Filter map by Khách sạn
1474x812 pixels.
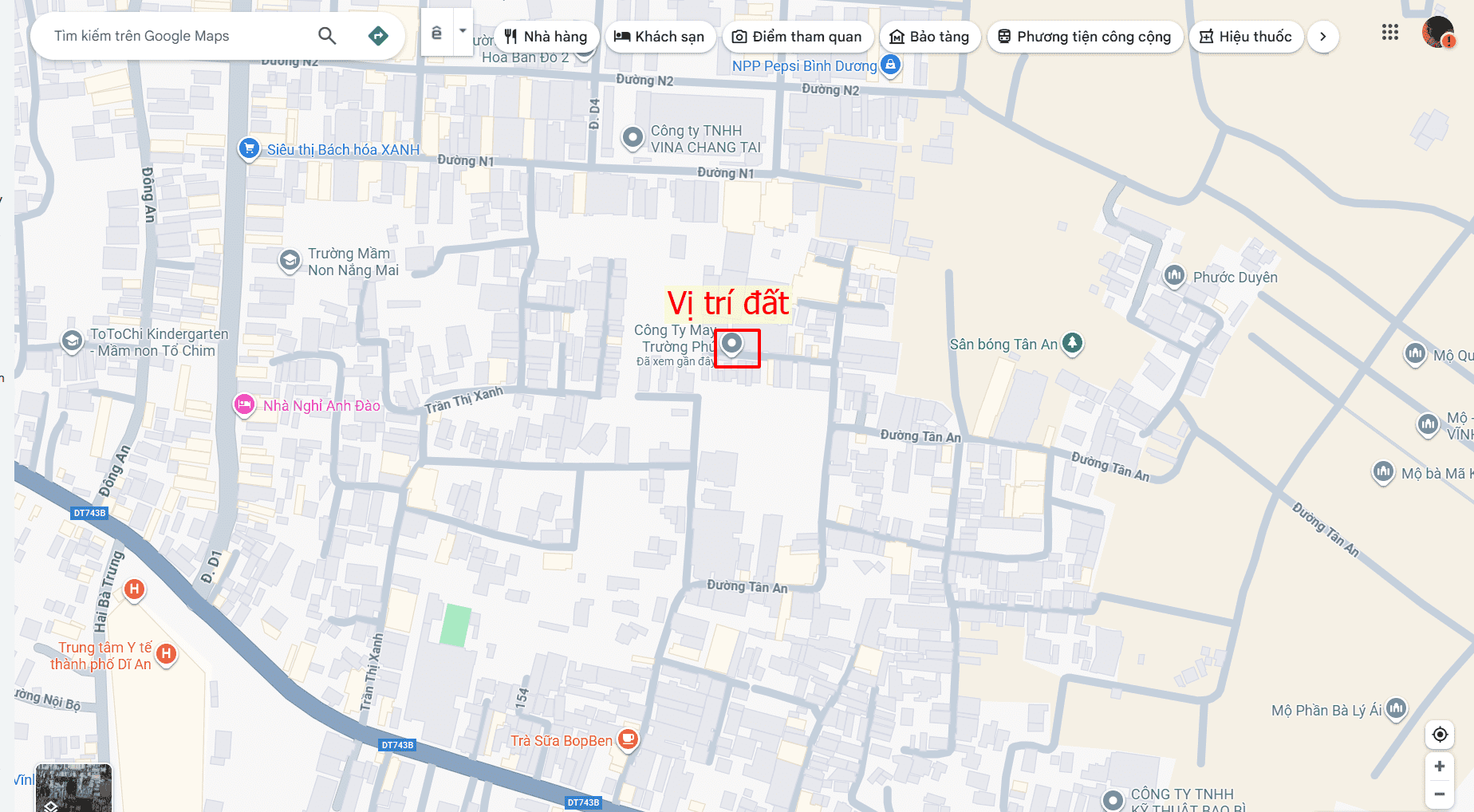[x=660, y=37]
